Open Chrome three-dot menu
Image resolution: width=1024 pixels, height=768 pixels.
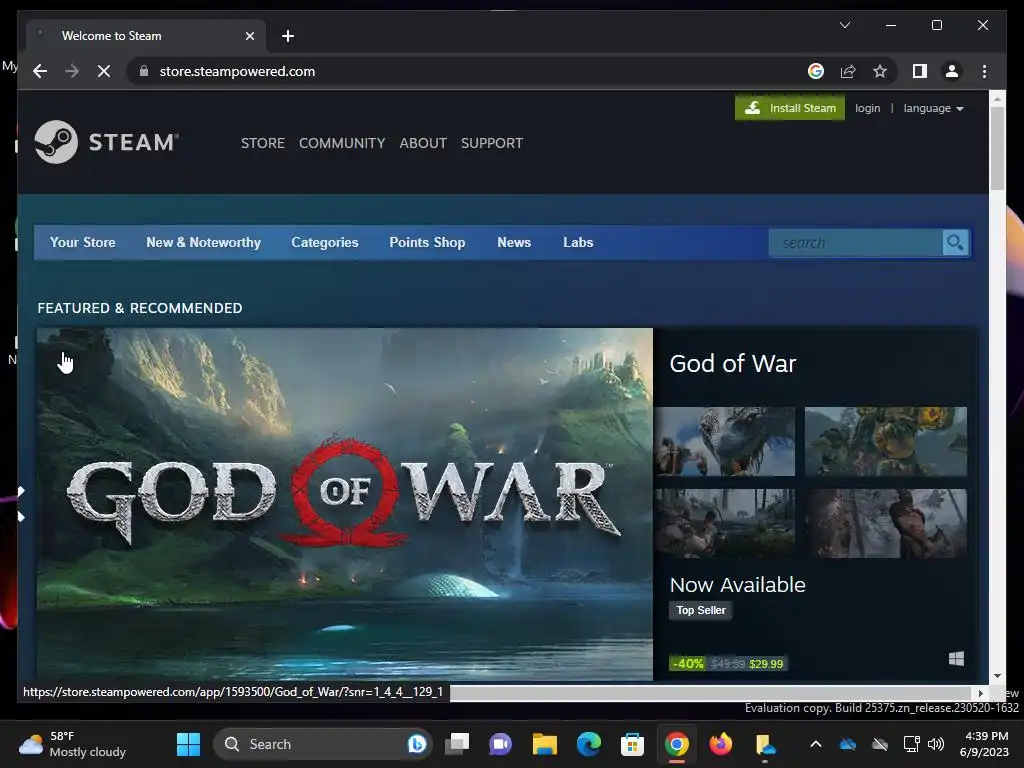(x=984, y=71)
